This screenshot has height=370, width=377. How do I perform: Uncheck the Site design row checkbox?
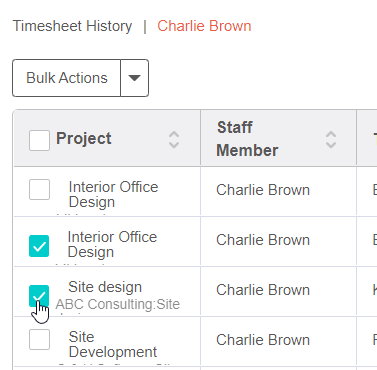(39, 296)
